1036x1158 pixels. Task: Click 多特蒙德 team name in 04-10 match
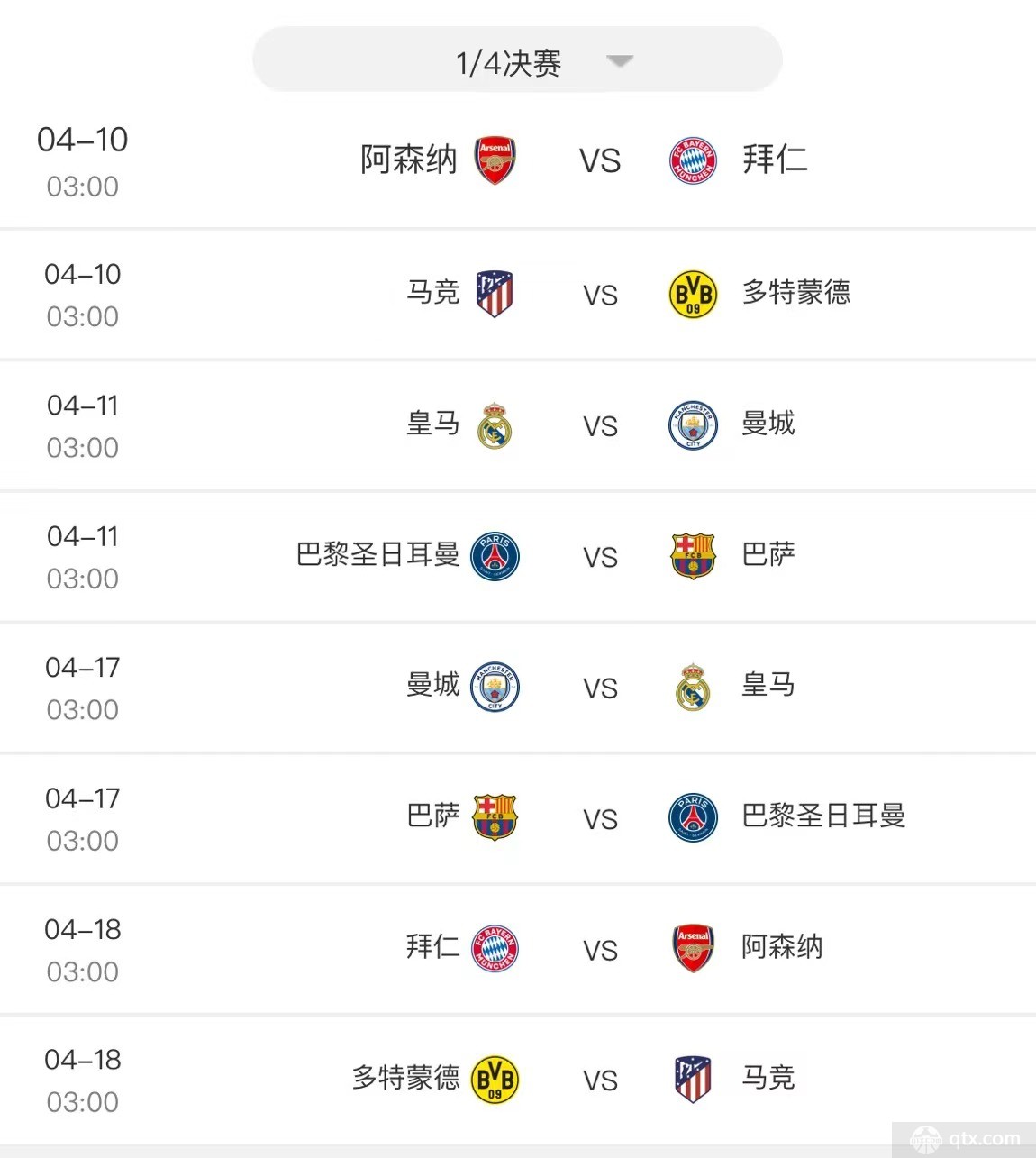pos(796,292)
